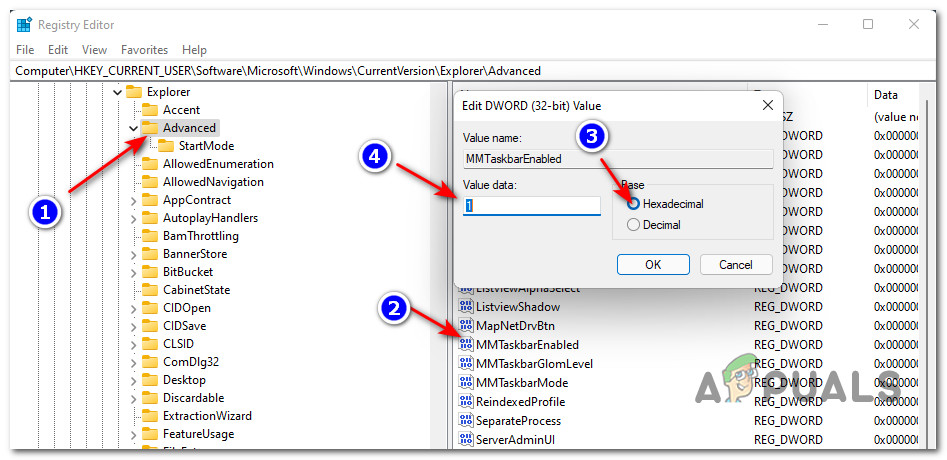The image size is (947, 460).
Task: Close the Edit DWORD dialog with X
Action: coord(767,106)
